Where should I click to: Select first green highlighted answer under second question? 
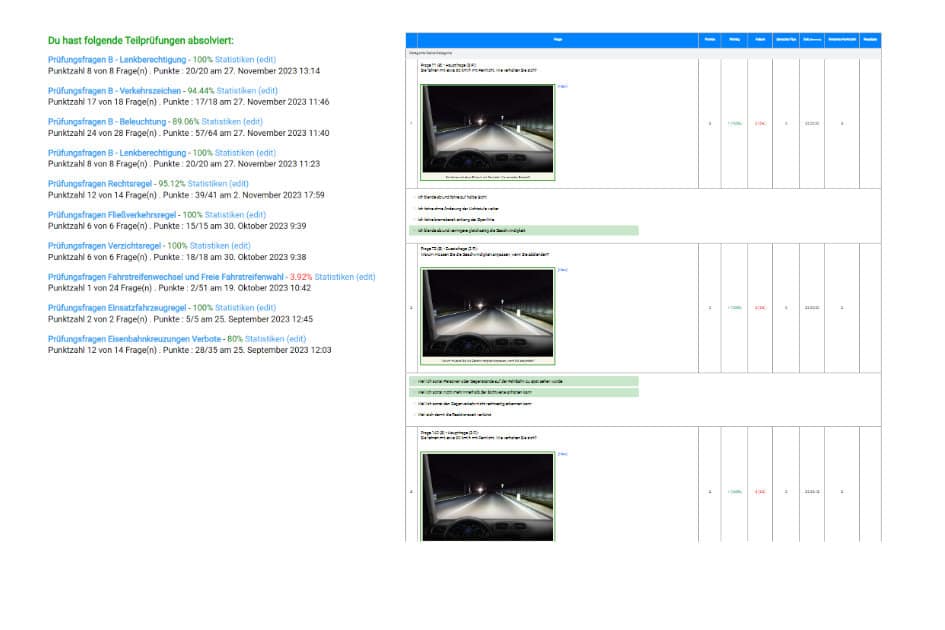524,381
